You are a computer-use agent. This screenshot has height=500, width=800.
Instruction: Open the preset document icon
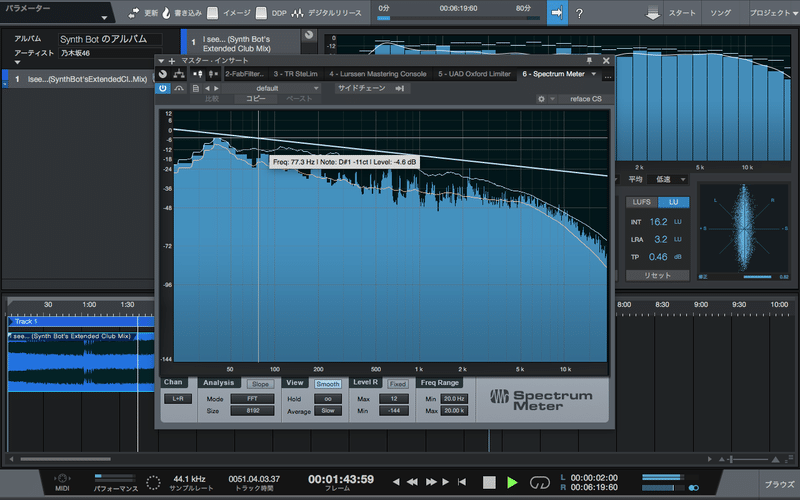coord(195,88)
